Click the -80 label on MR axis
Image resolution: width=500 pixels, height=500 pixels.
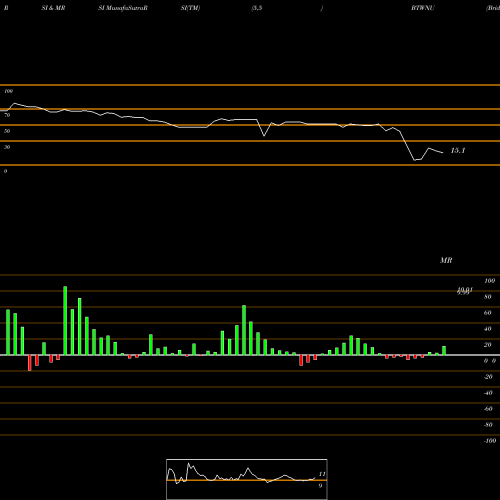pos(488,425)
